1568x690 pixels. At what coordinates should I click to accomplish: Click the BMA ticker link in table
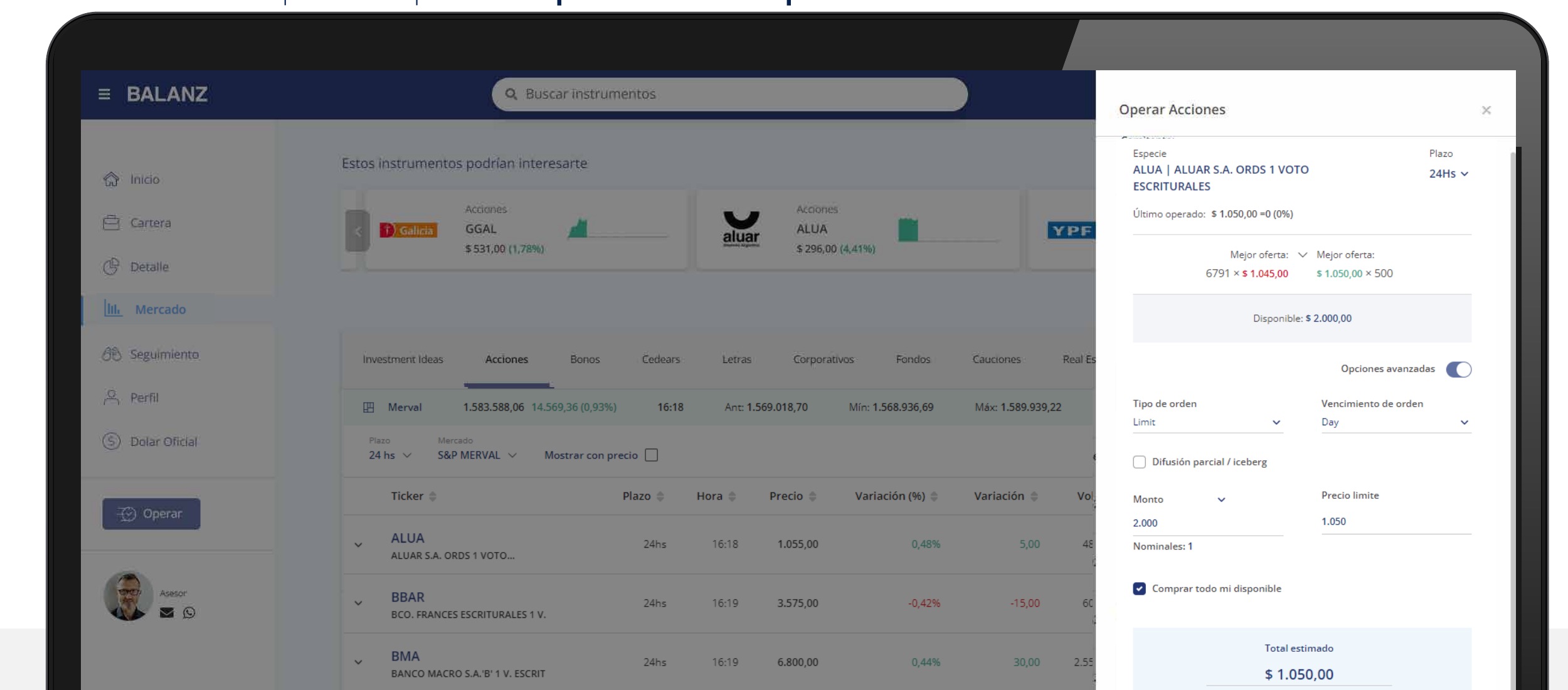(405, 656)
